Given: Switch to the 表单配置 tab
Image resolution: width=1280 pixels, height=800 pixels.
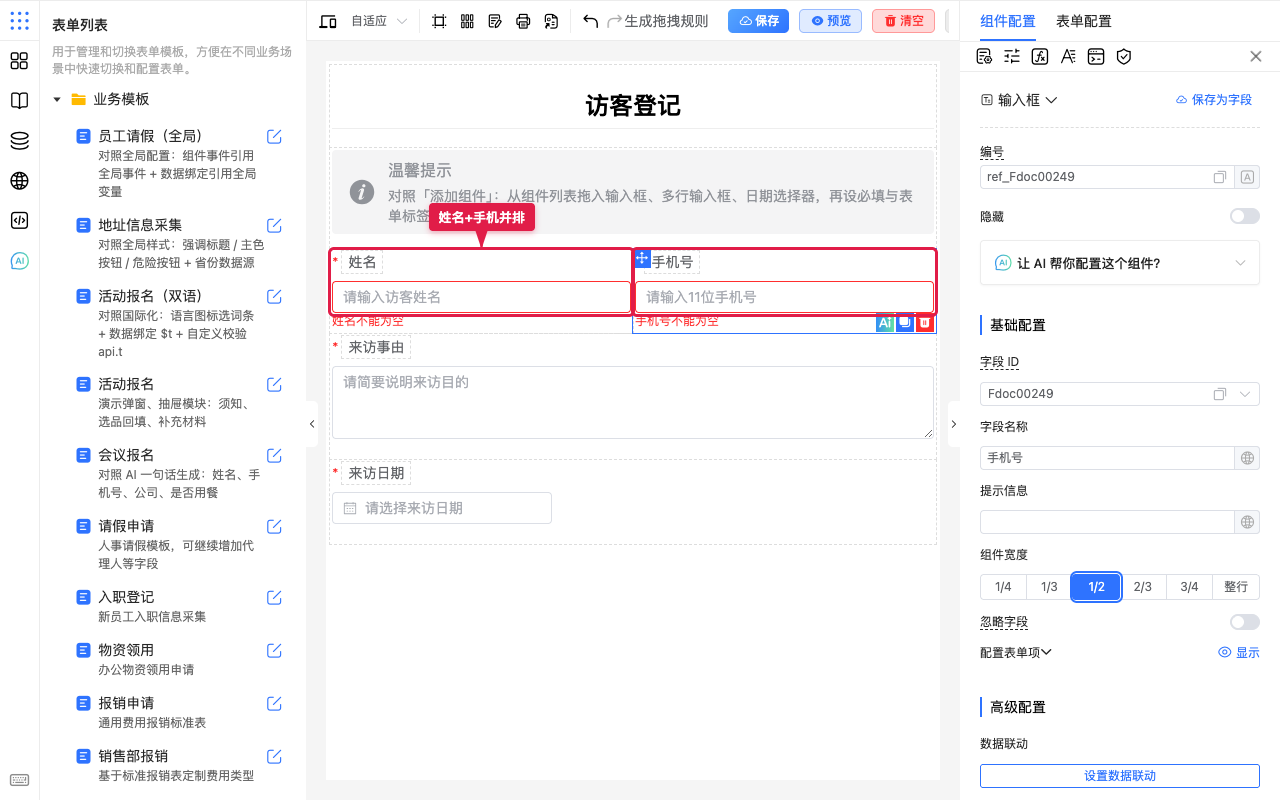Looking at the screenshot, I should point(1084,21).
